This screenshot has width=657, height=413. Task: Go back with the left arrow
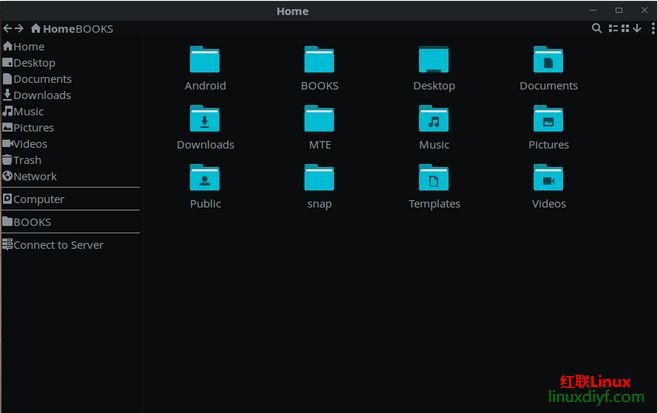7,29
